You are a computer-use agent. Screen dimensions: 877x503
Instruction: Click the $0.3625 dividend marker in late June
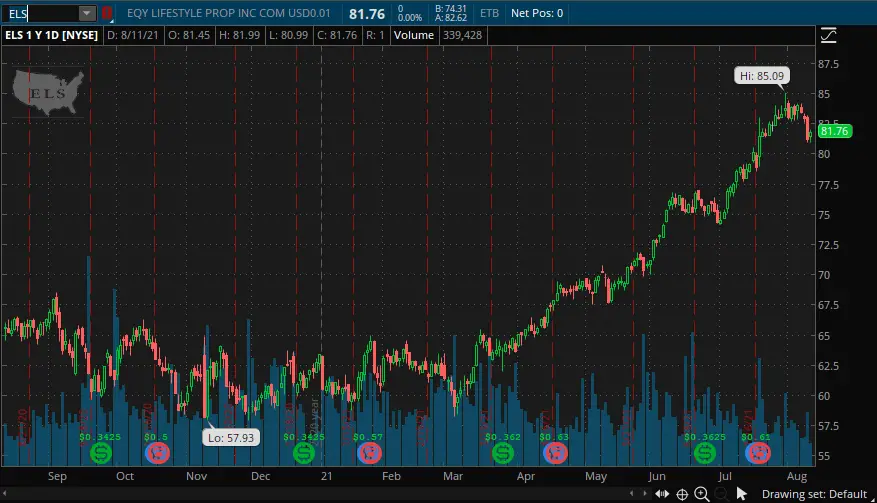(x=705, y=453)
